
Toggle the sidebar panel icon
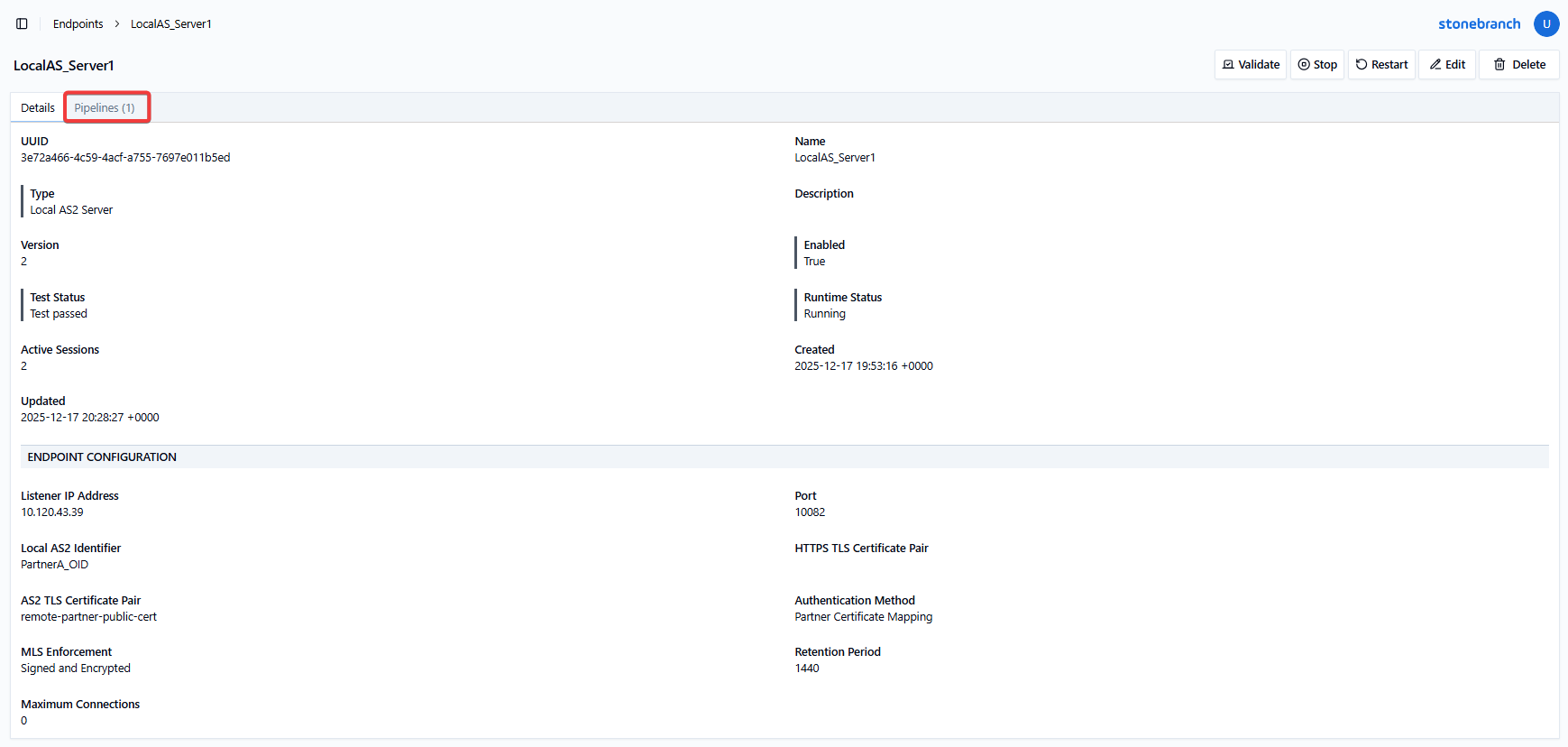22,23
